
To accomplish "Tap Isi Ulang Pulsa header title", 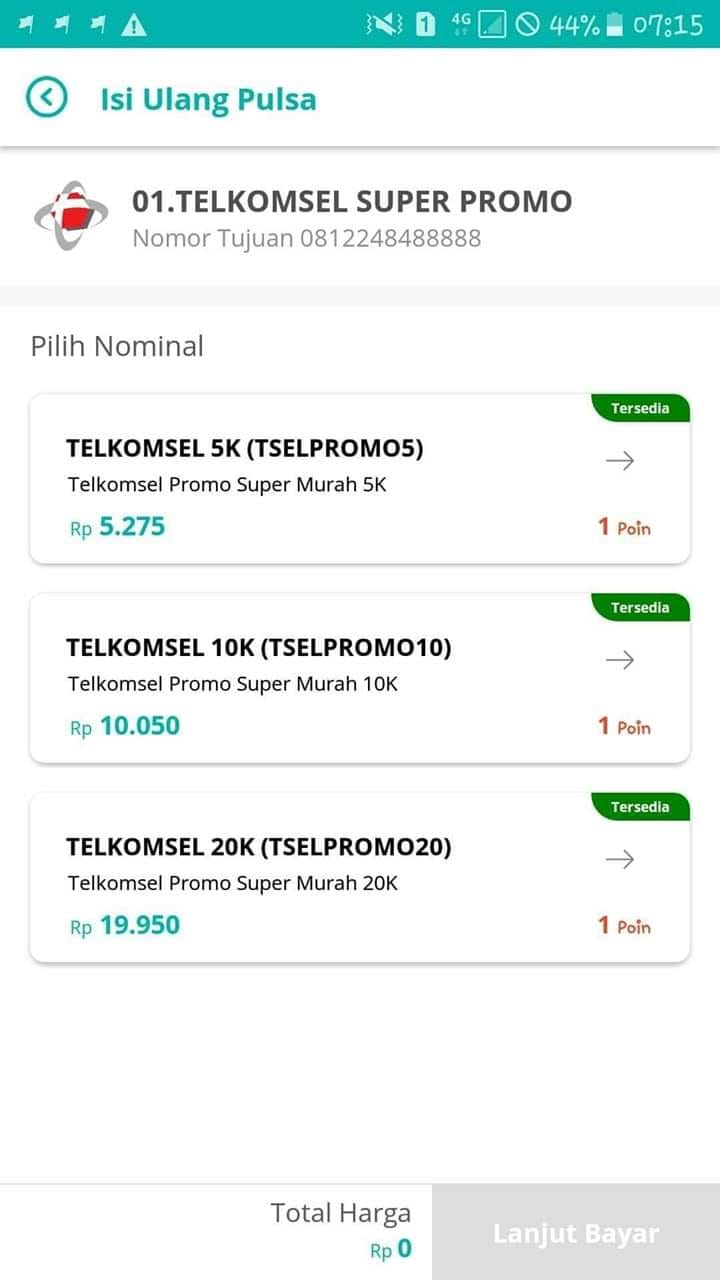I will click(x=208, y=99).
